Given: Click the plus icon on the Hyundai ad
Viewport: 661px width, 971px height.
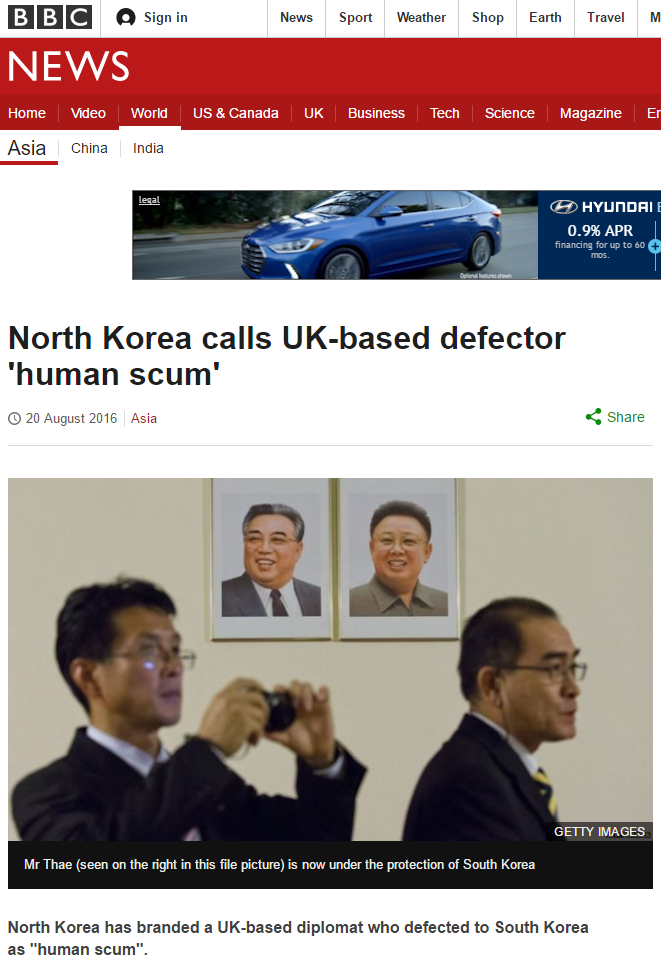Looking at the screenshot, I should coord(655,246).
